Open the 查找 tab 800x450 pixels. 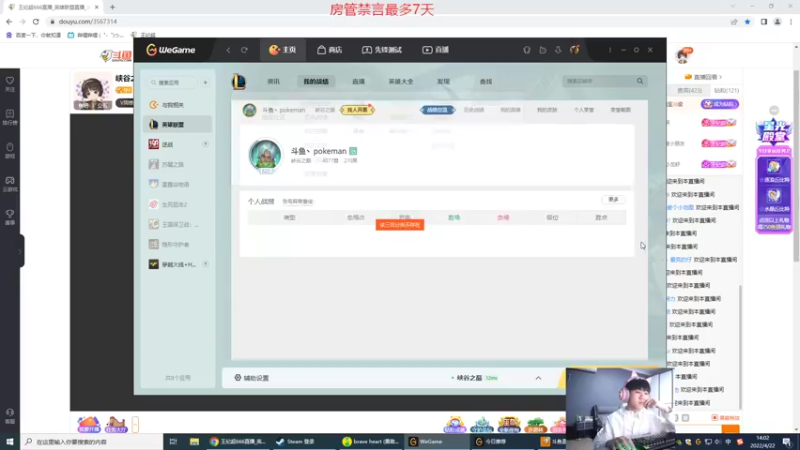click(x=486, y=81)
